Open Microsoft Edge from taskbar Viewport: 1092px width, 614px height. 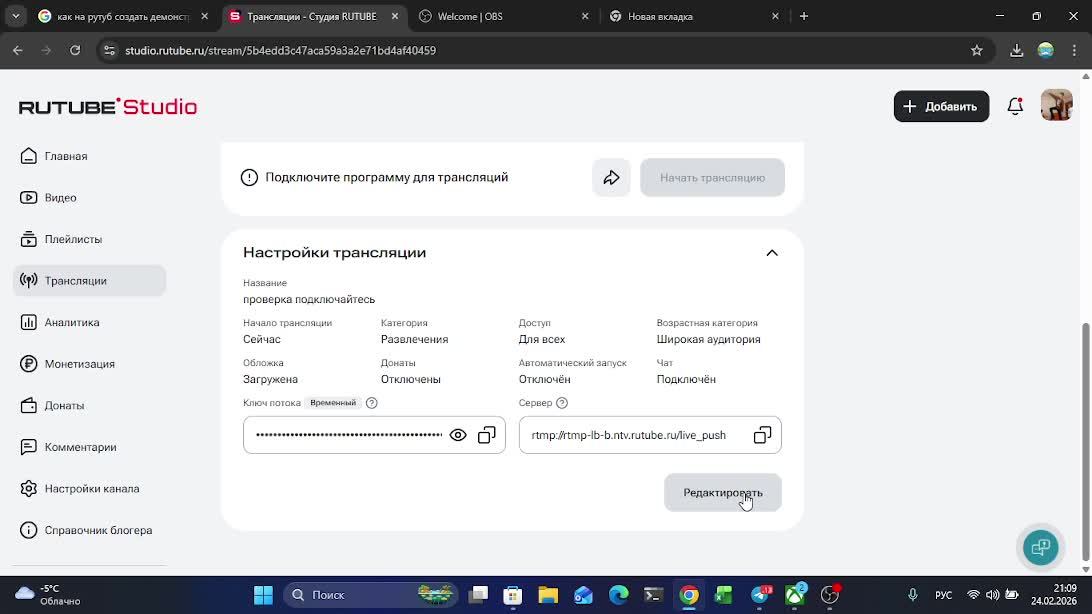coord(618,595)
